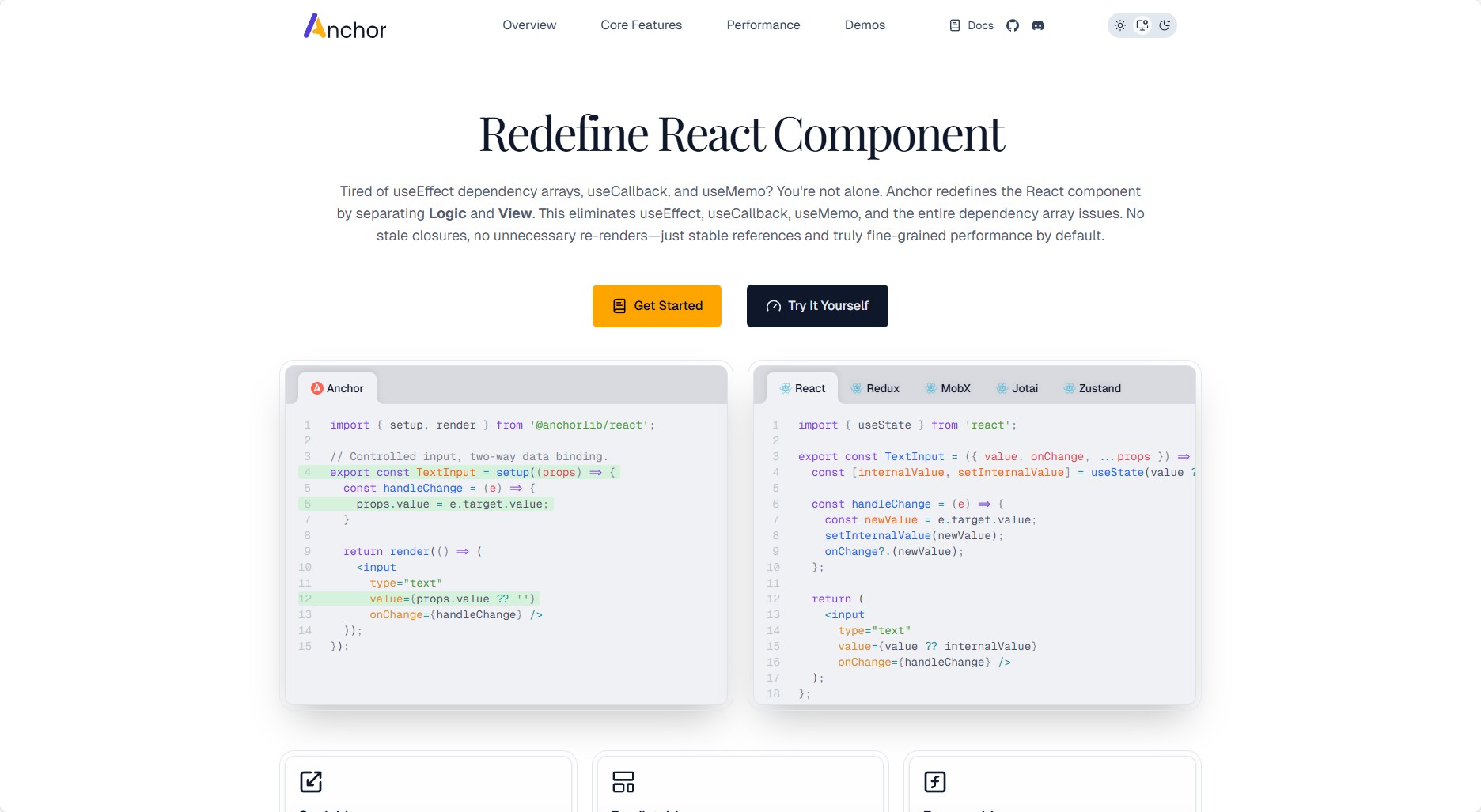Image resolution: width=1481 pixels, height=812 pixels.
Task: Show the Zustand implementation
Action: pyautogui.click(x=1092, y=387)
